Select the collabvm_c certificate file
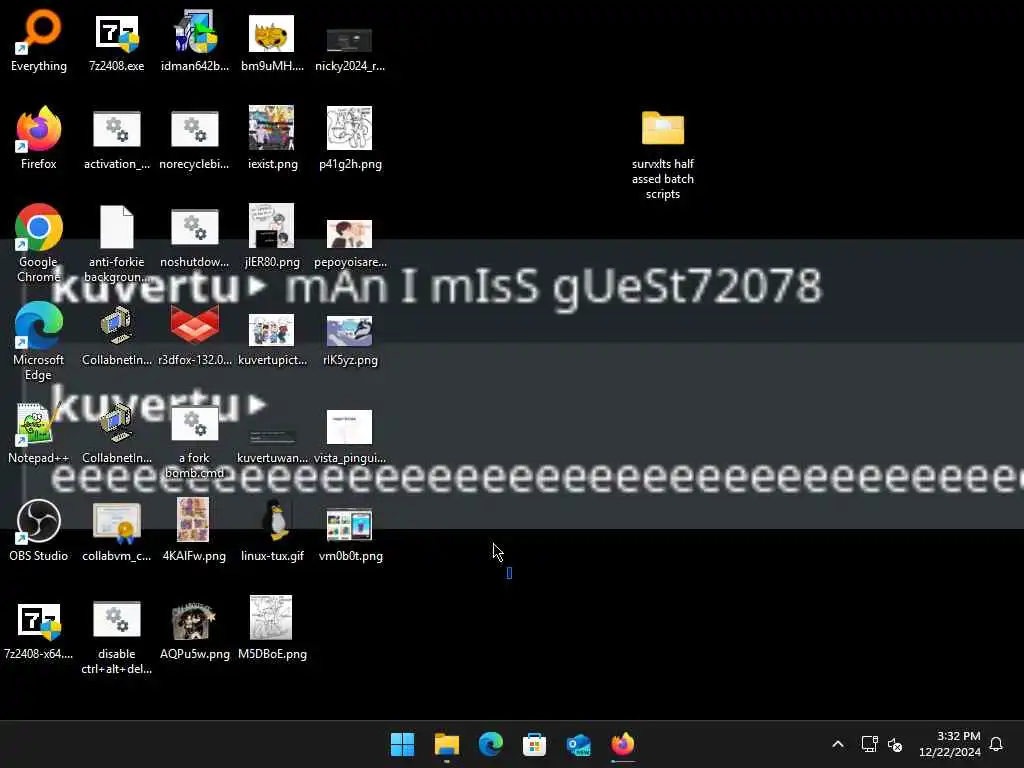This screenshot has height=768, width=1024. 116,530
